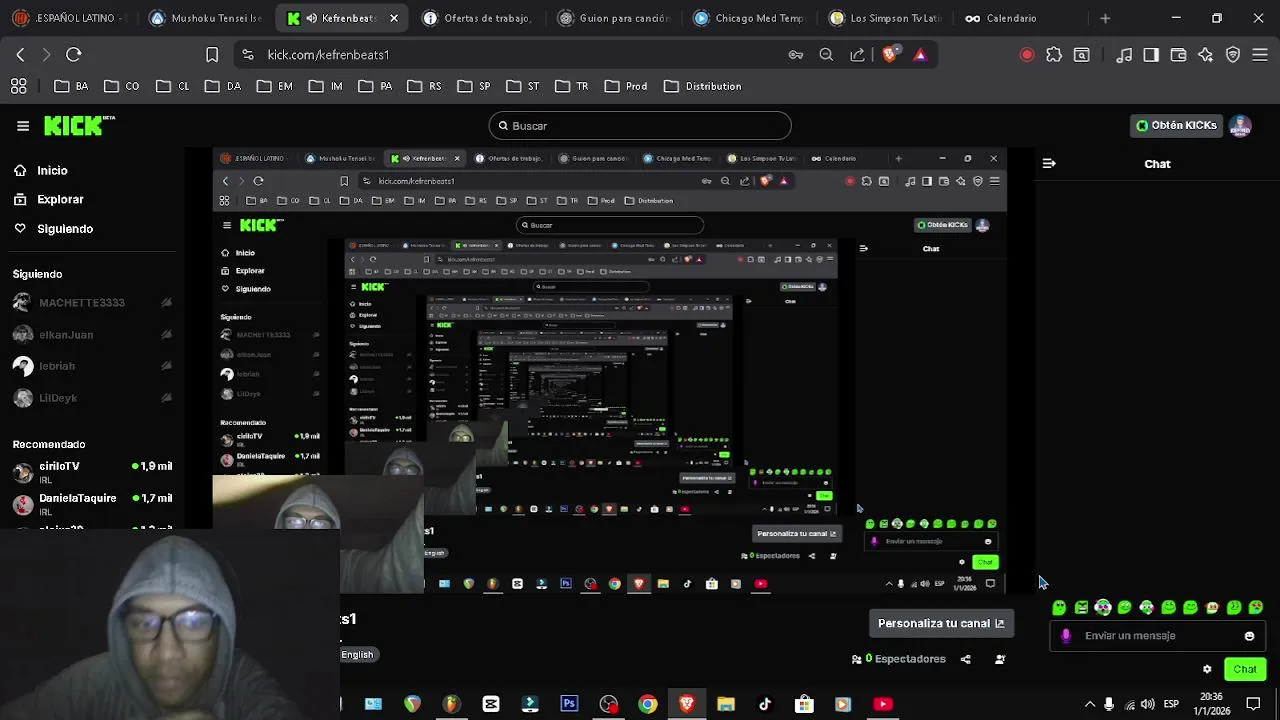Click the Obtén KICKs button
This screenshot has width=1280, height=720.
pyautogui.click(x=1176, y=126)
